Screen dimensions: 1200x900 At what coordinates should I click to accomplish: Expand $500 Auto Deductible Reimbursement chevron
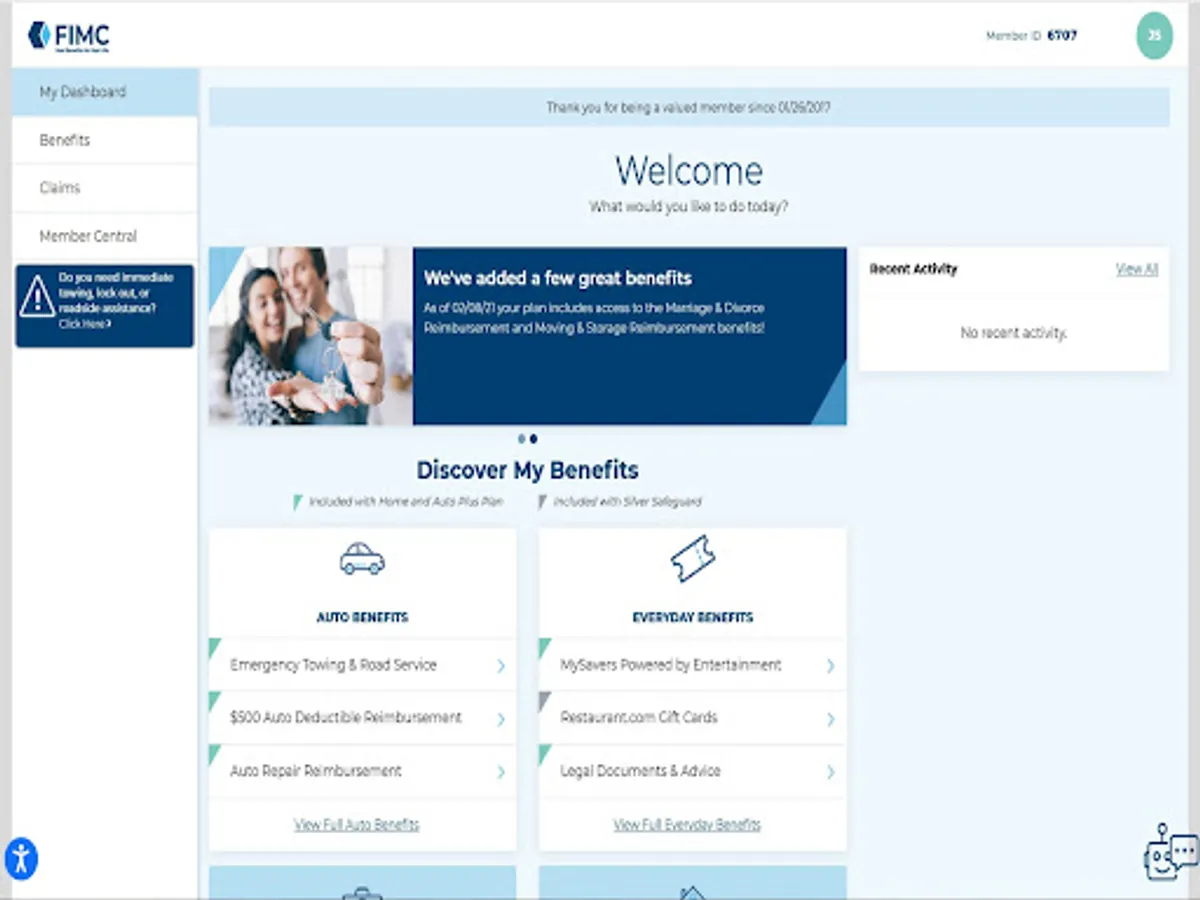pyautogui.click(x=501, y=719)
